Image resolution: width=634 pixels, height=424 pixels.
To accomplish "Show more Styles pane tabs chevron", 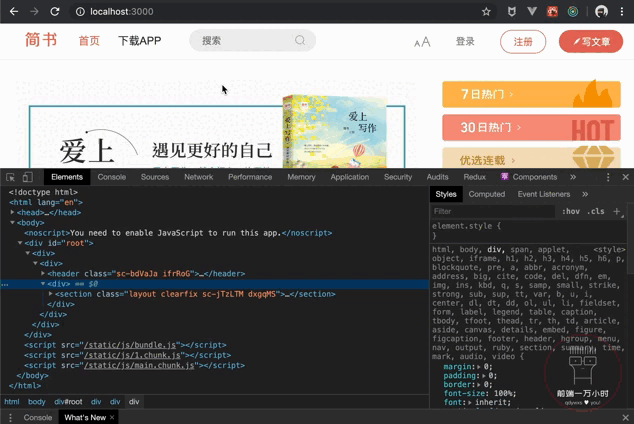I will point(585,194).
